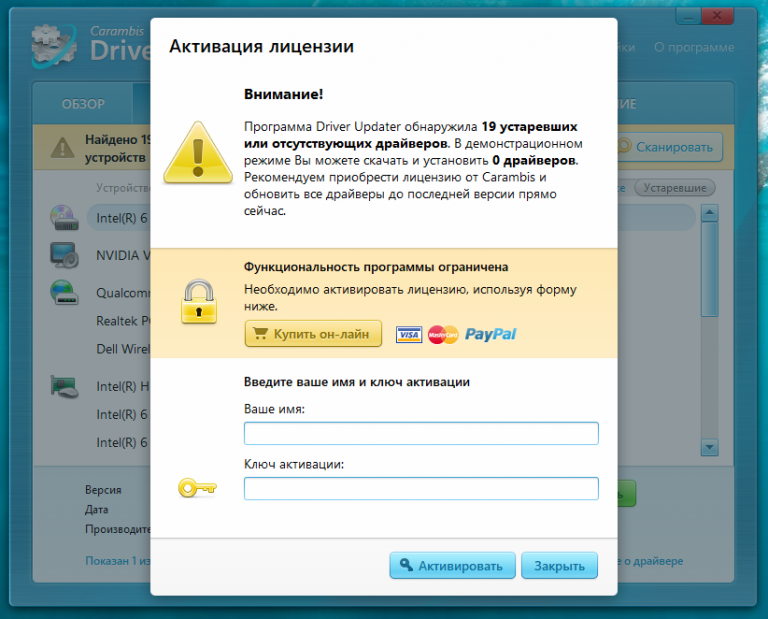Click Купить он-лайн button
Viewport: 768px width, 619px height.
pyautogui.click(x=313, y=333)
